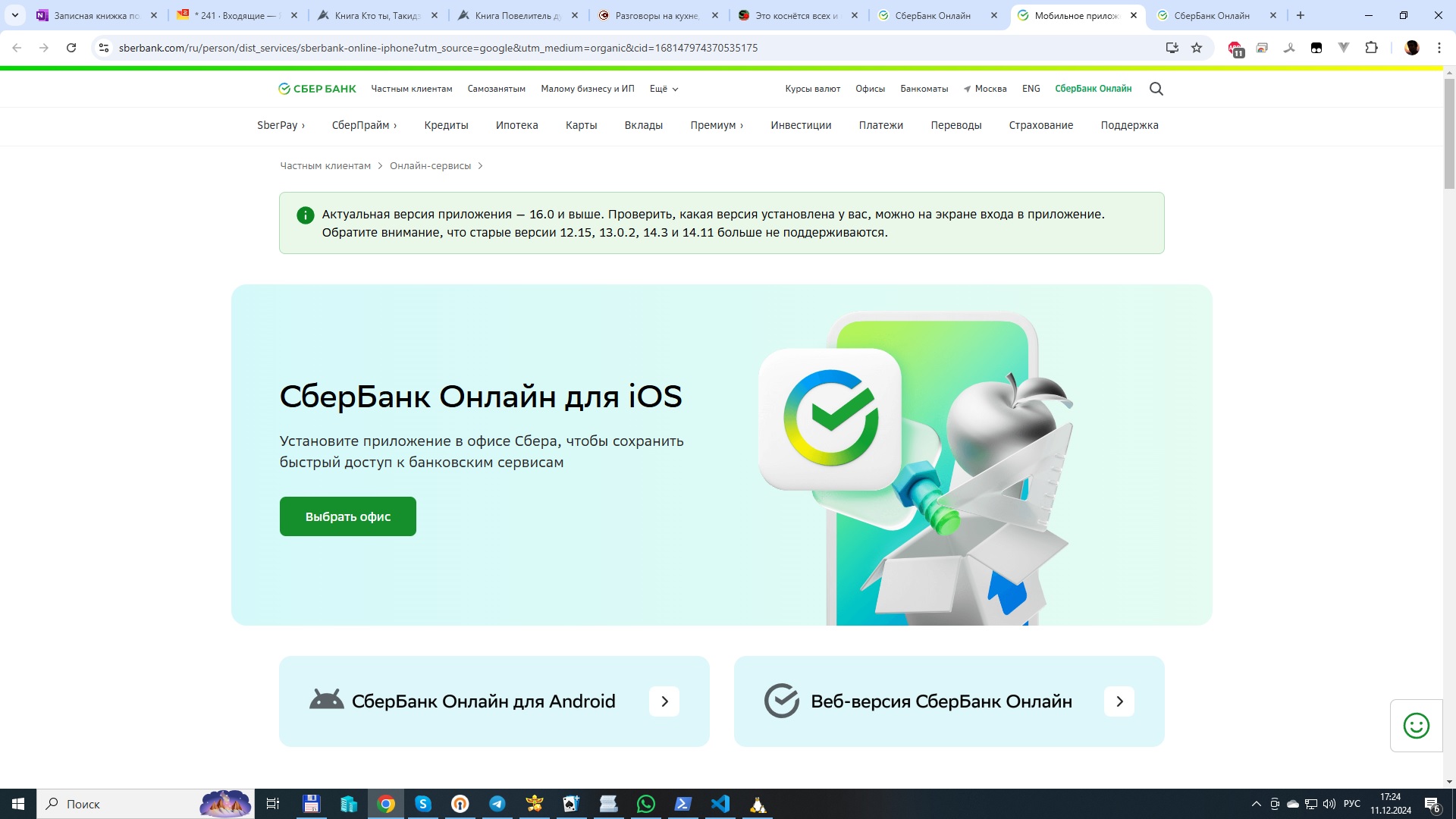Viewport: 1456px width, 819px height.
Task: Open tab search dropdown arrow
Action: 14,15
